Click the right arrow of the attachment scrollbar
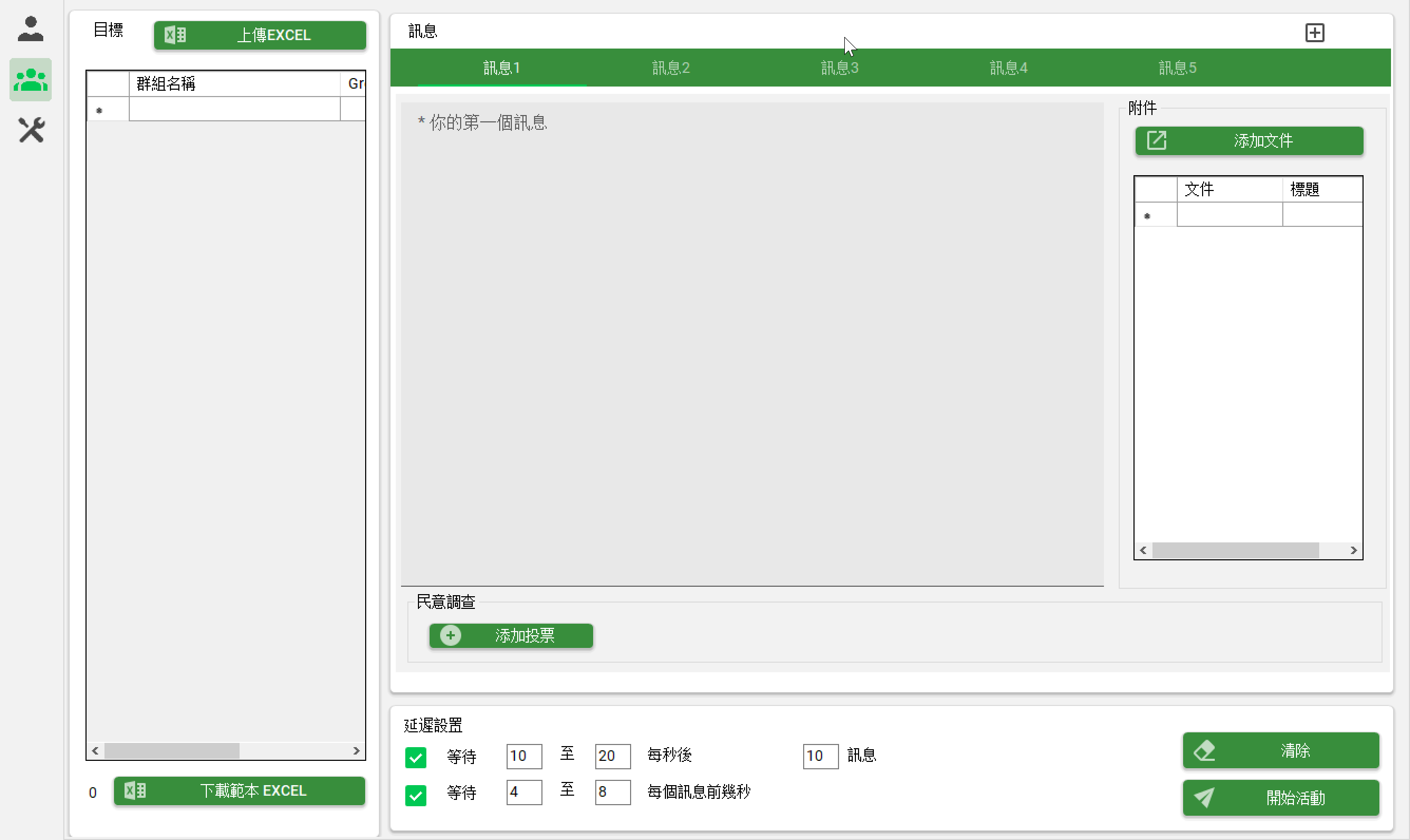Image resolution: width=1410 pixels, height=840 pixels. (x=1354, y=550)
